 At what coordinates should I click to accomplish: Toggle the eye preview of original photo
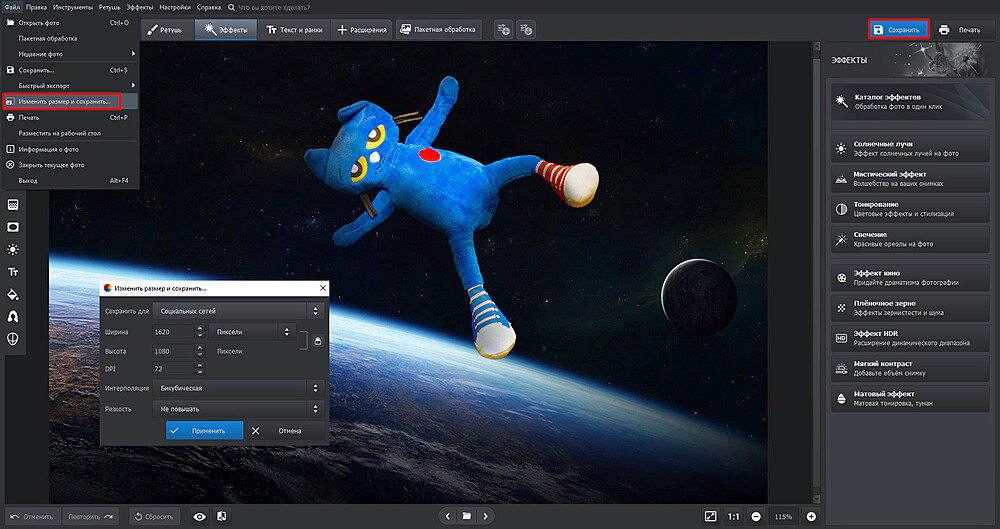click(x=199, y=516)
